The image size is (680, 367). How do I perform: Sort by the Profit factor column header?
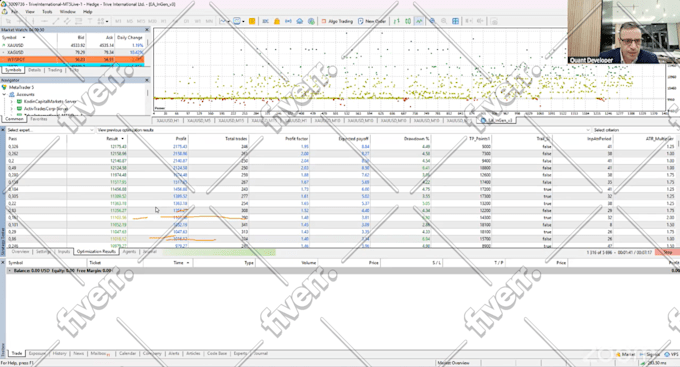tap(279, 139)
